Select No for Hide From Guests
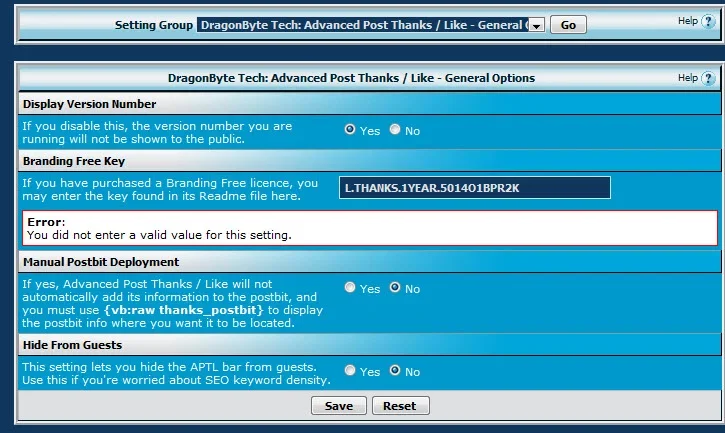 point(395,370)
